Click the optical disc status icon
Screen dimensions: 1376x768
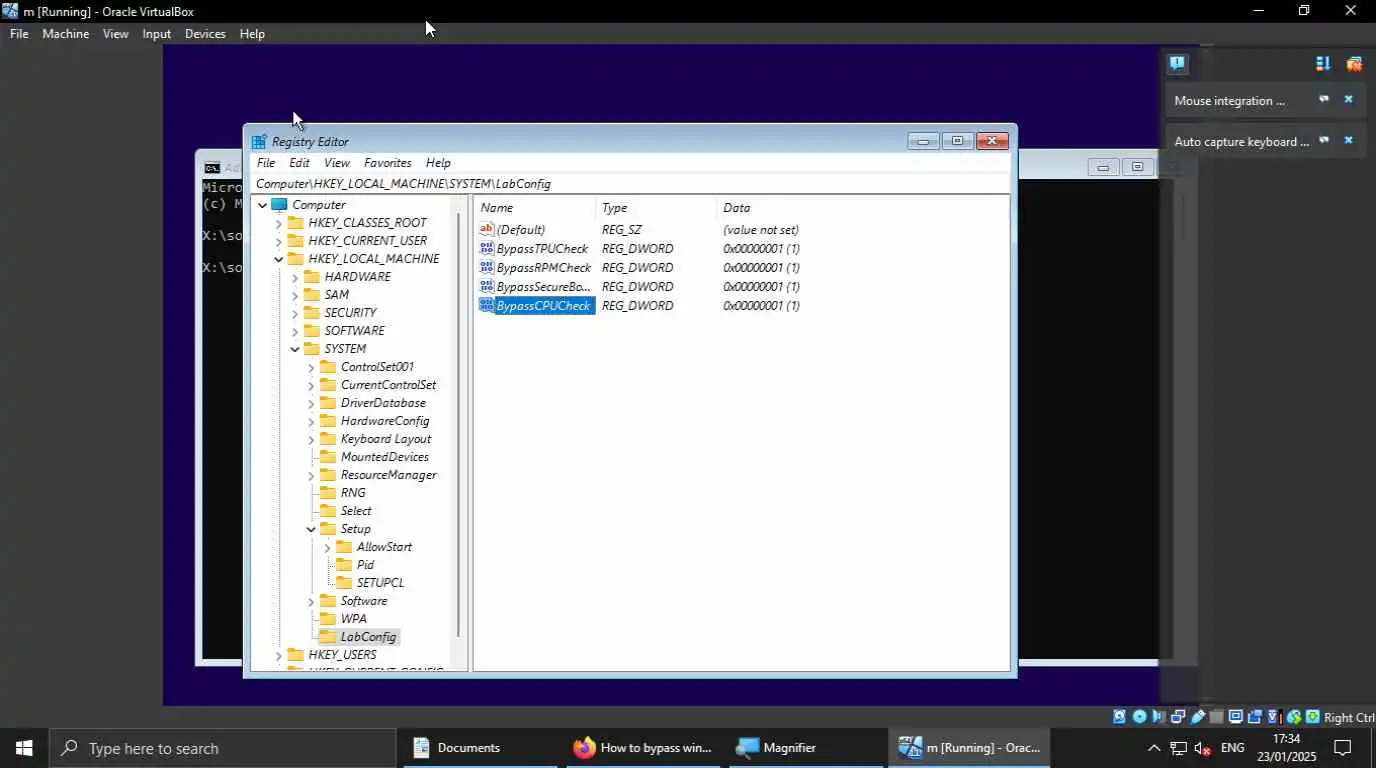(1139, 717)
